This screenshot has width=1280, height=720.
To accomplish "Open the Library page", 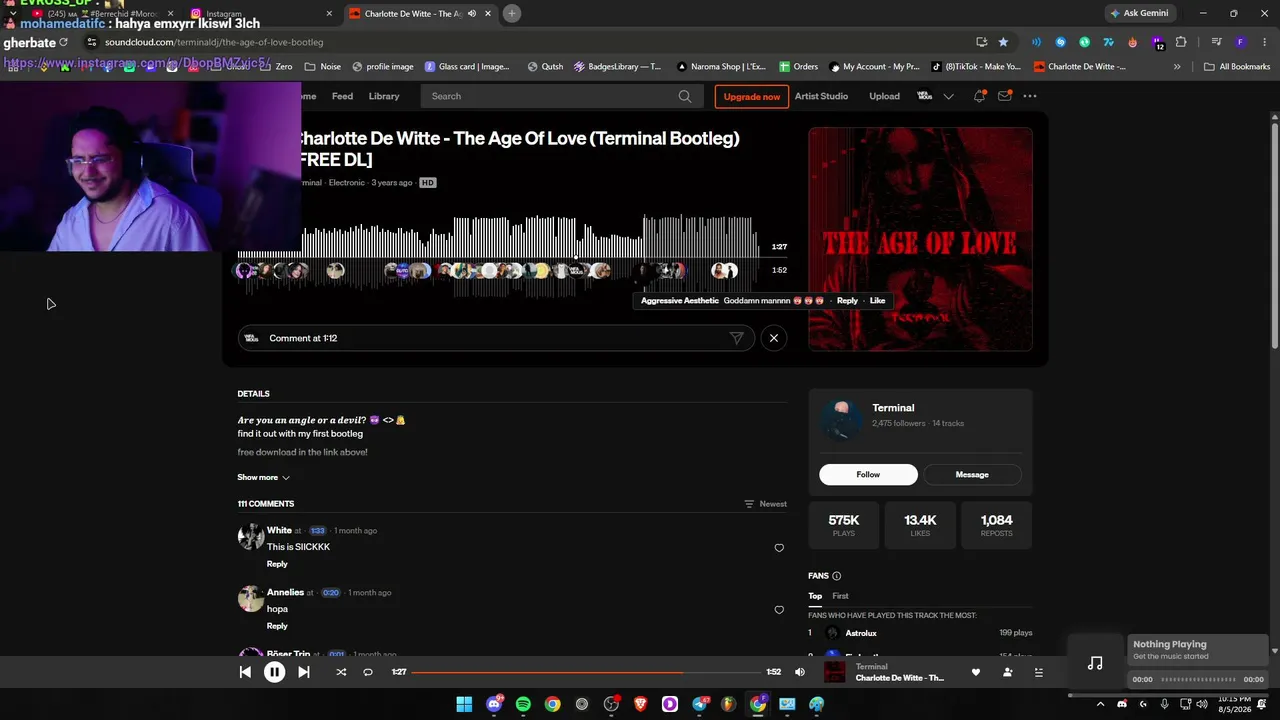I will [384, 96].
